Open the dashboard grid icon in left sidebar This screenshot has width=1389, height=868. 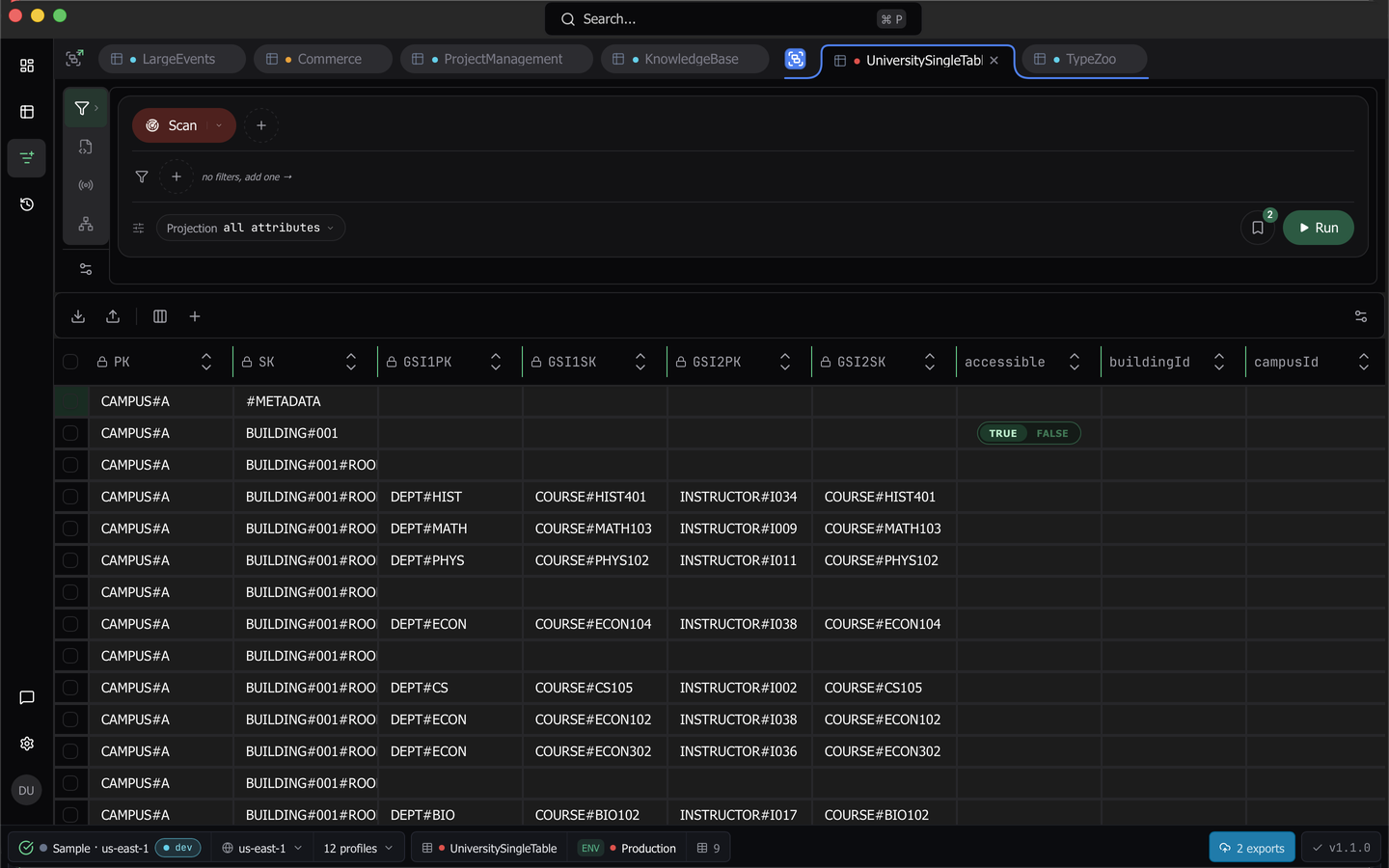coord(27,66)
